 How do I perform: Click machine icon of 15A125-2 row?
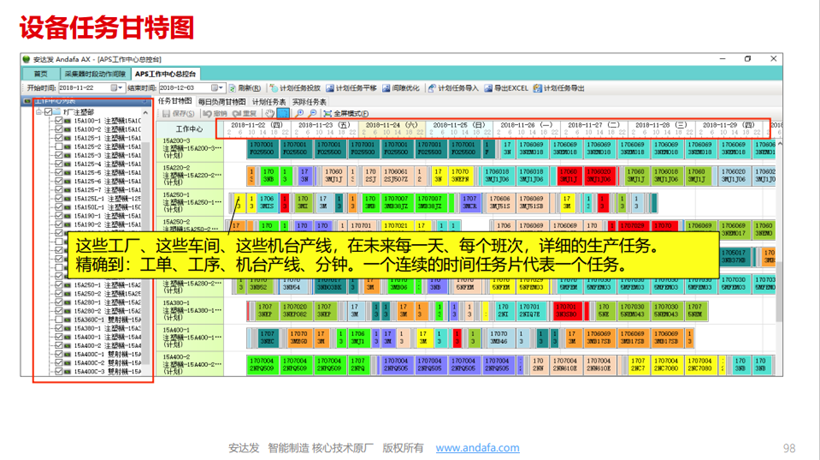tap(67, 147)
